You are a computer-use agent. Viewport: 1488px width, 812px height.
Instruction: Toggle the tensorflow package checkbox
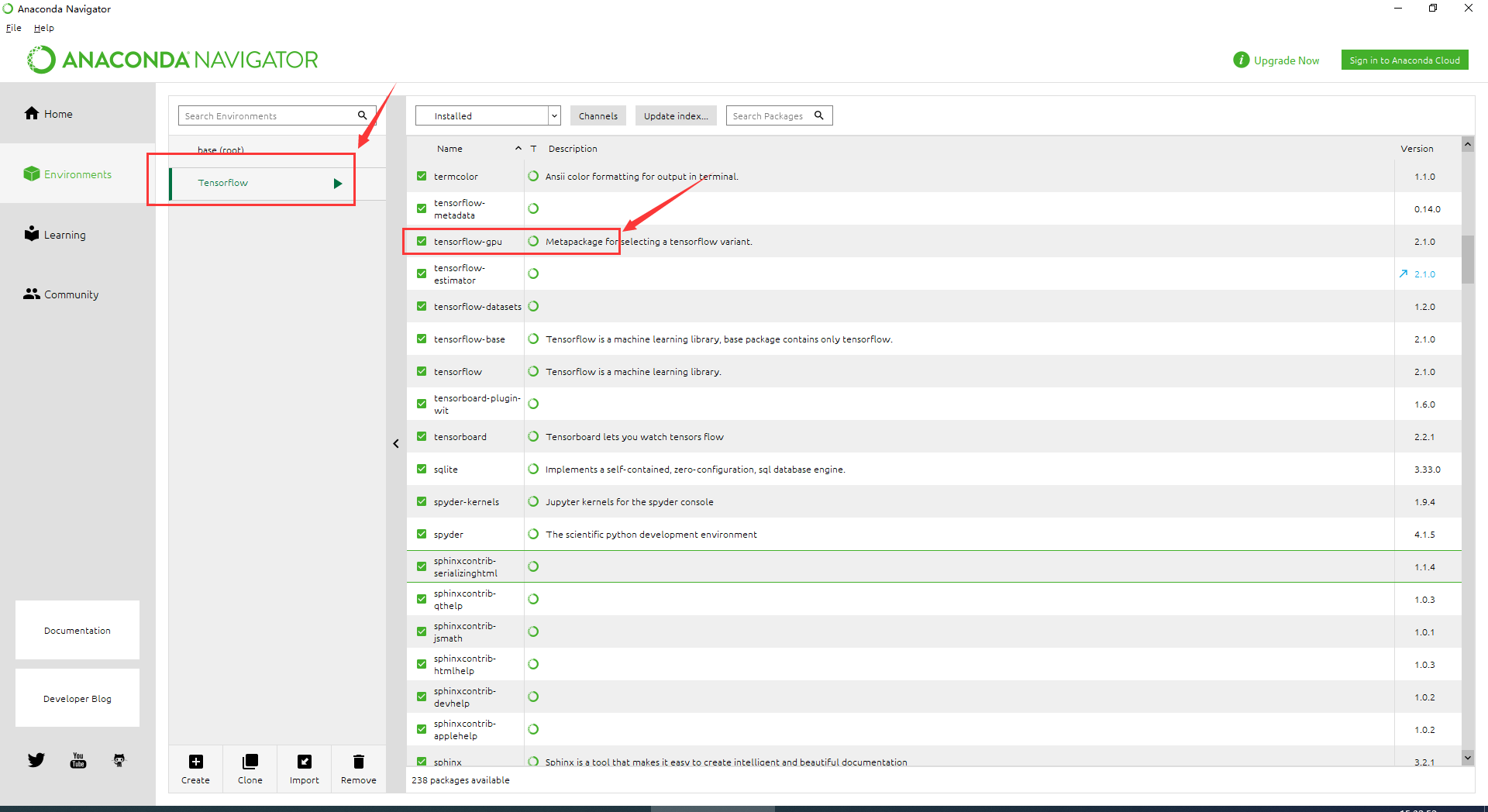coord(422,371)
